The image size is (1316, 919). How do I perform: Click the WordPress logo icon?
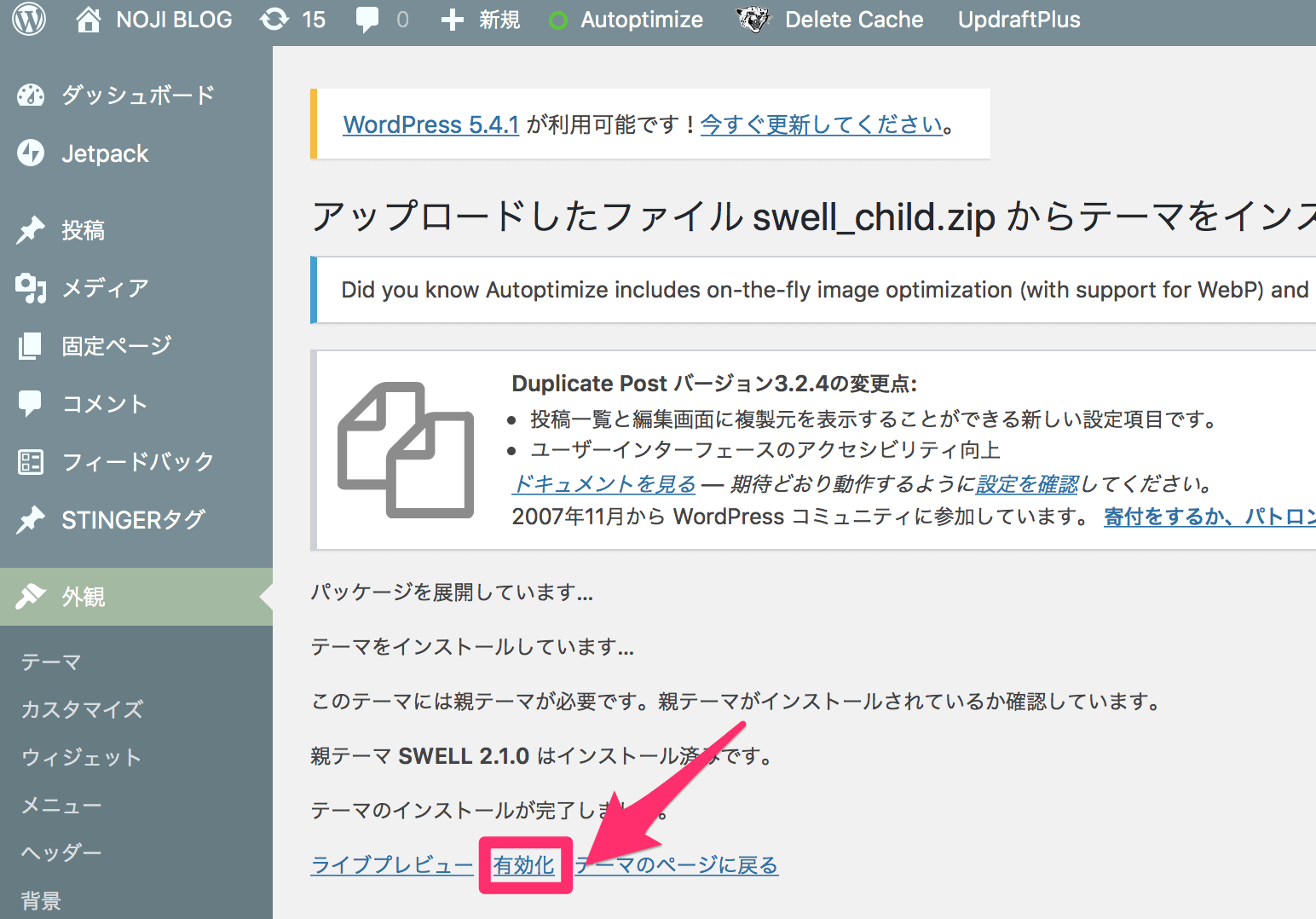(29, 20)
